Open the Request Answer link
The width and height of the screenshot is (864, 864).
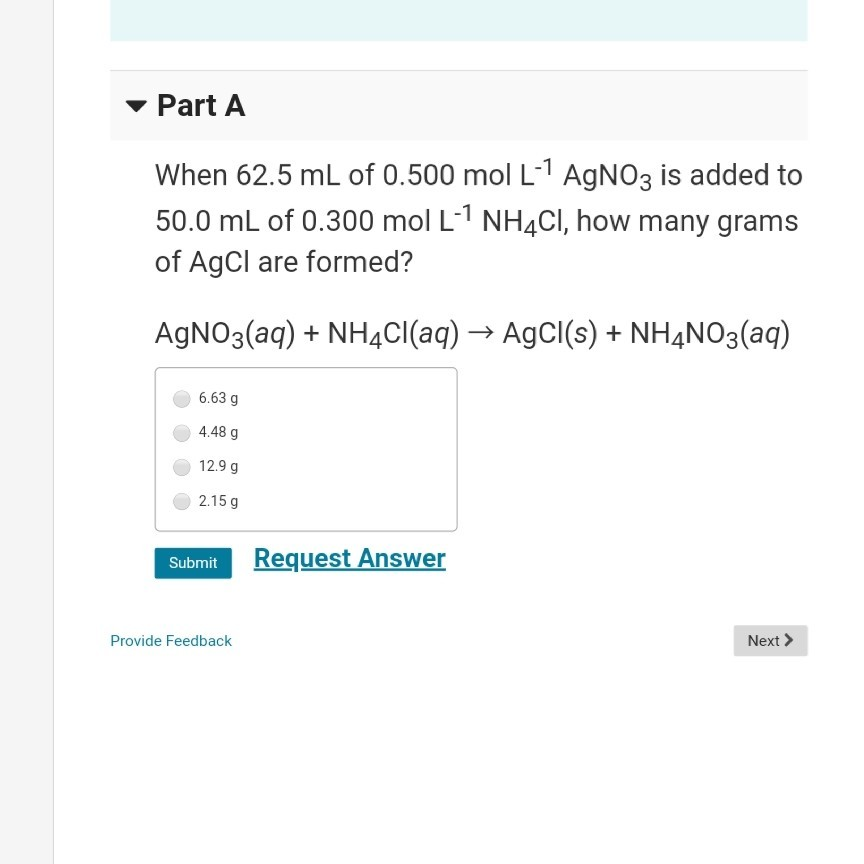pyautogui.click(x=349, y=558)
